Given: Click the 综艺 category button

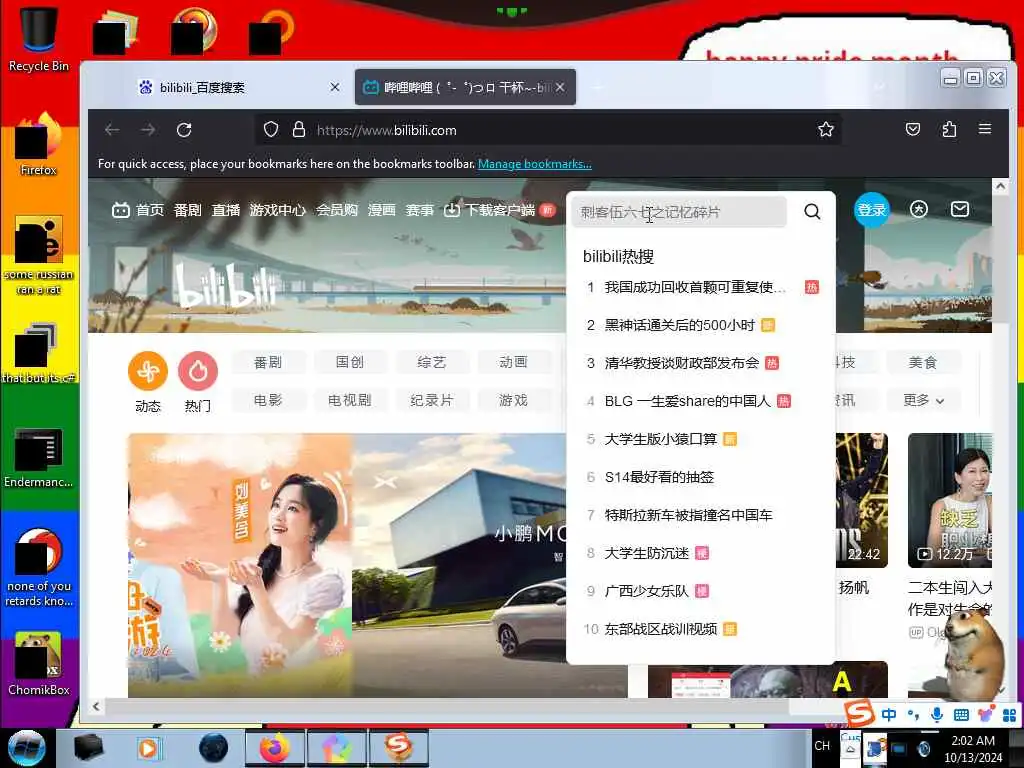Looking at the screenshot, I should 432,362.
